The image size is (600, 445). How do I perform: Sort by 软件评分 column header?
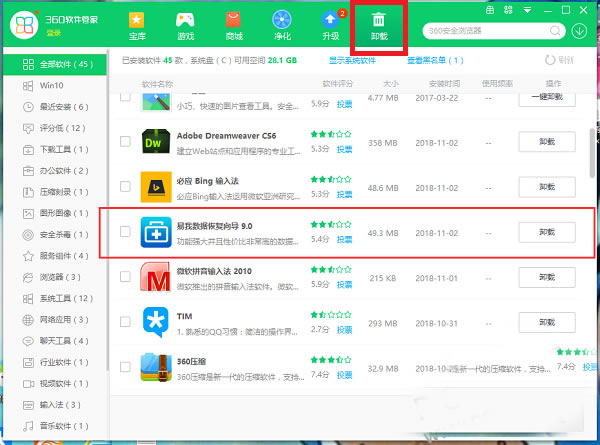338,83
